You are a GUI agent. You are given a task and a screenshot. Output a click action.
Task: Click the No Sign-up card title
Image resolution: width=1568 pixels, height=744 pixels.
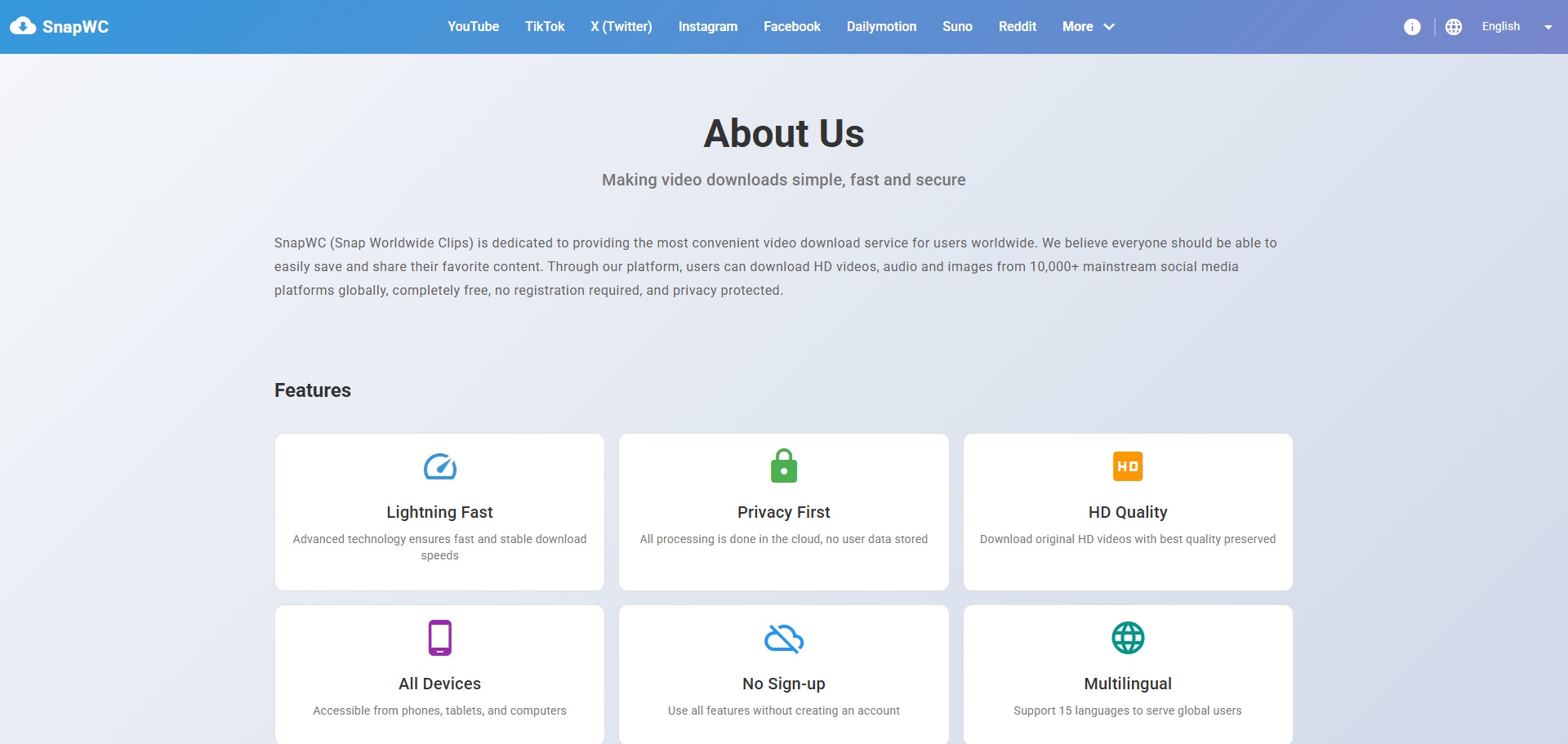coord(784,684)
